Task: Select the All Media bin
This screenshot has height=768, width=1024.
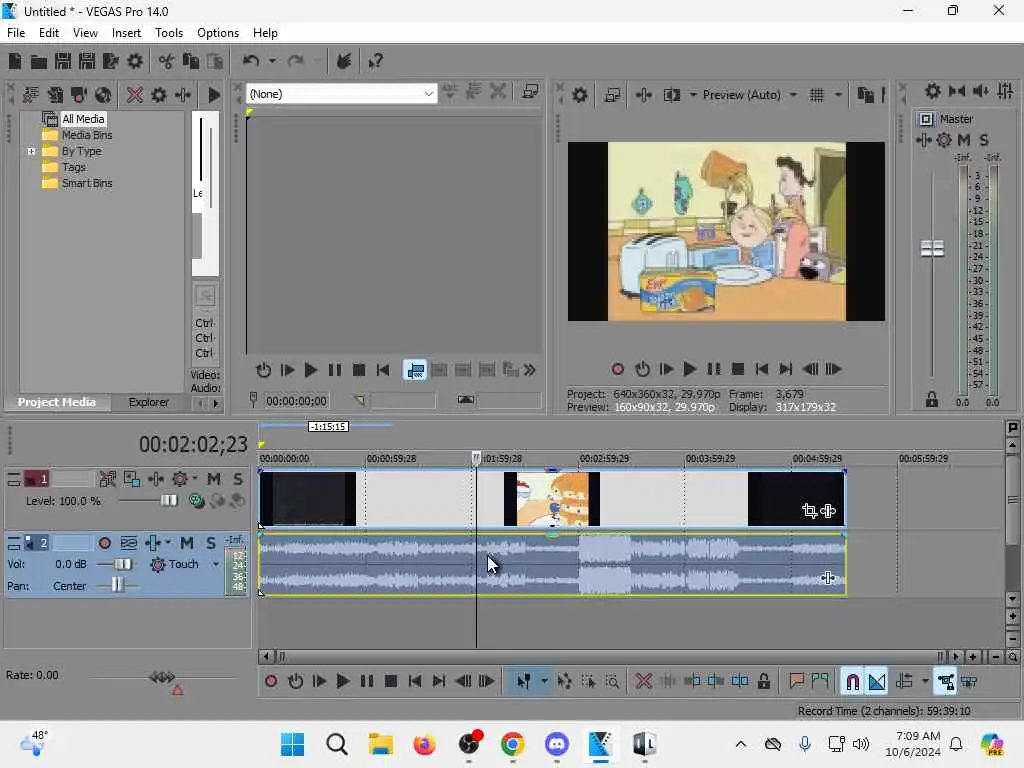Action: coord(83,119)
